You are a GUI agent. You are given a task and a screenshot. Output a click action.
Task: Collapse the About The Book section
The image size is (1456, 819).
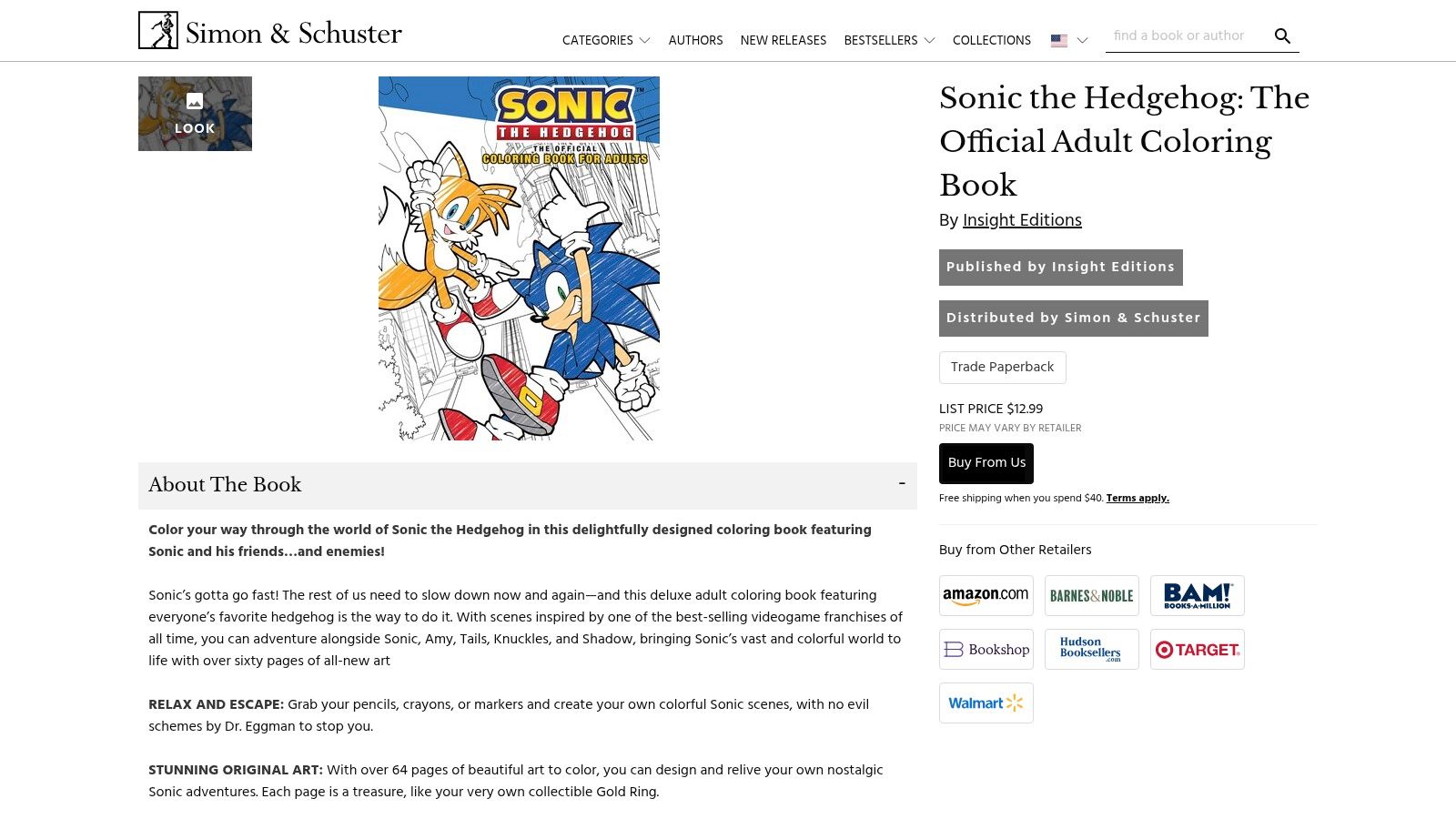(x=903, y=482)
